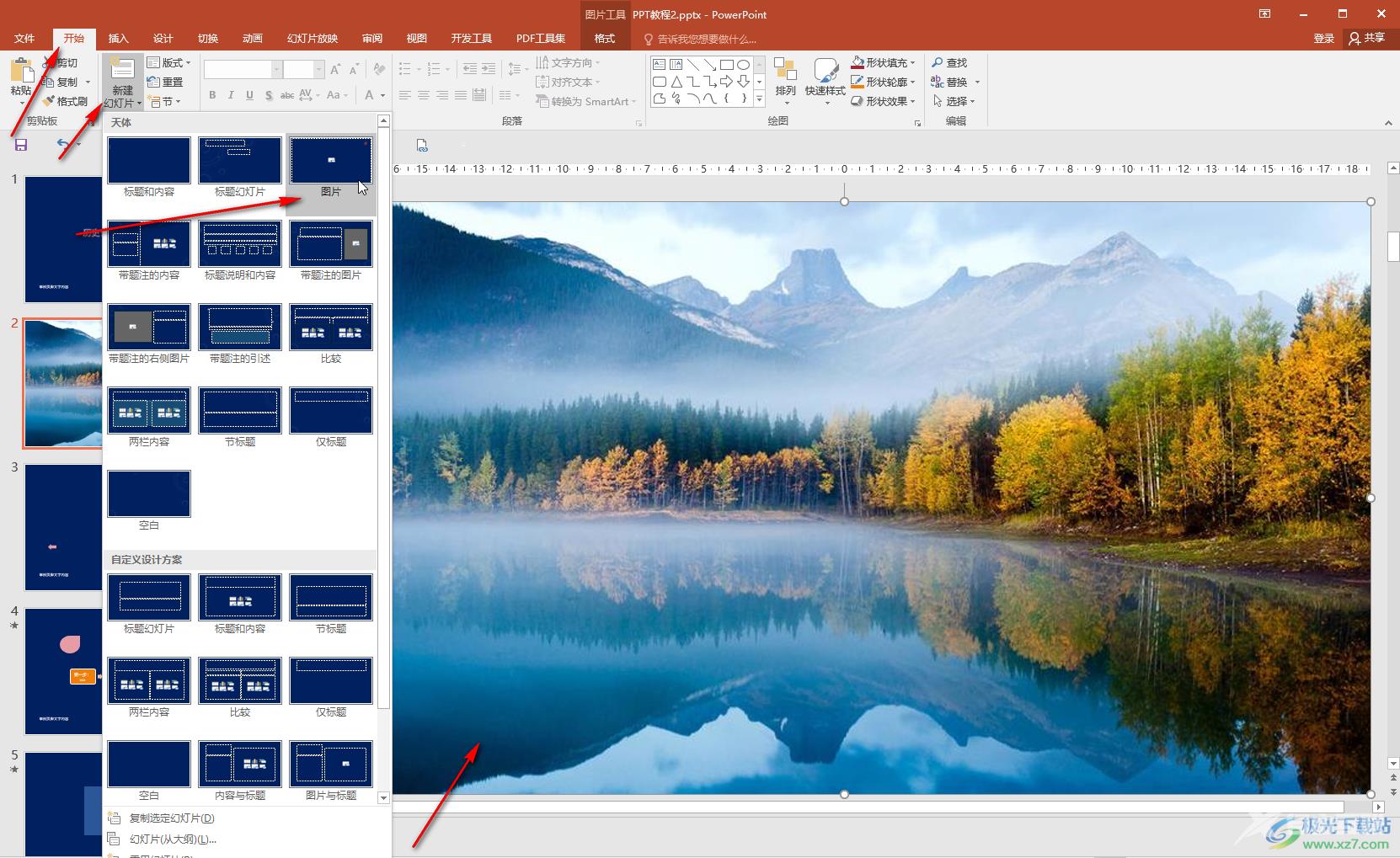Click the Shape Fill (形状填充) paint bucket
Viewport: 1400px width, 858px height.
pos(858,62)
